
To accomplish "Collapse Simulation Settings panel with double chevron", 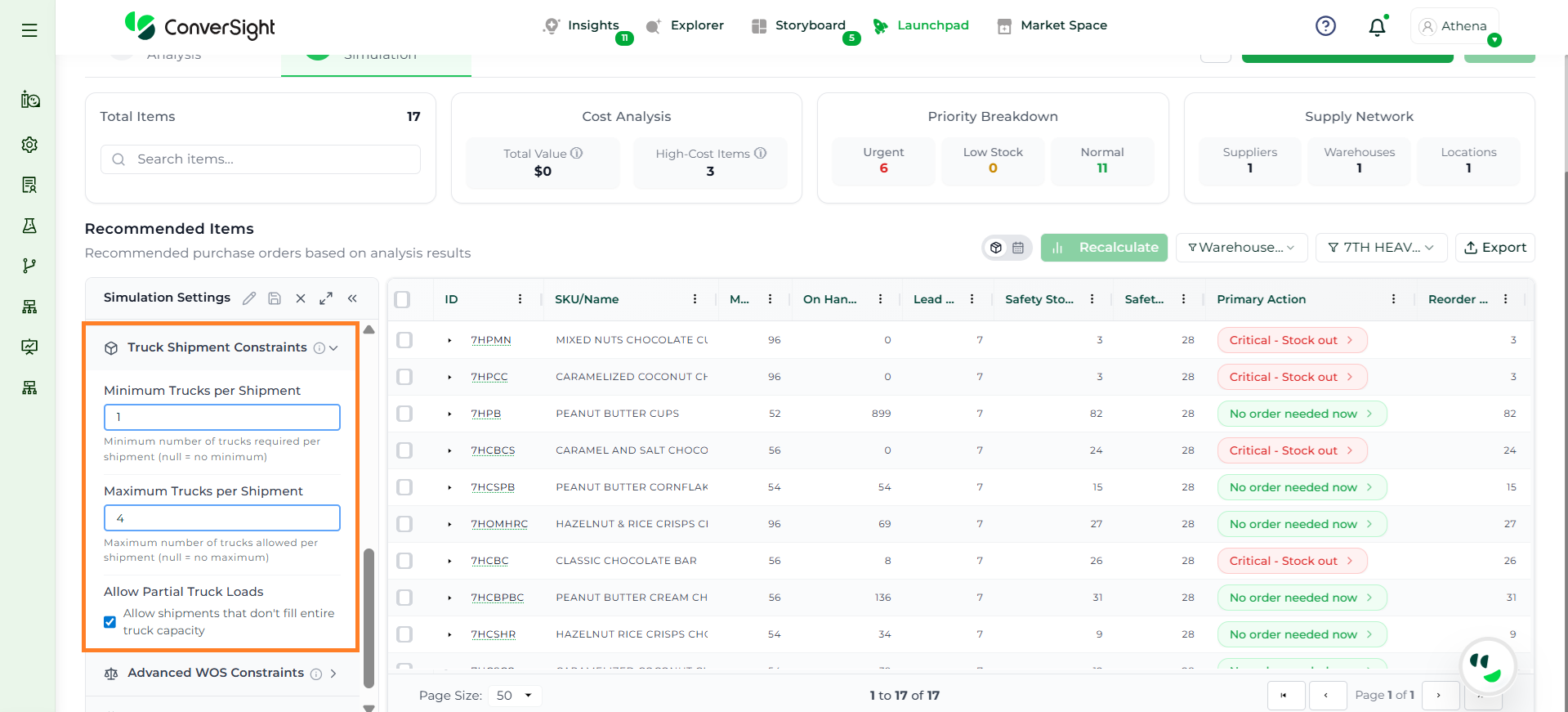I will [x=352, y=298].
